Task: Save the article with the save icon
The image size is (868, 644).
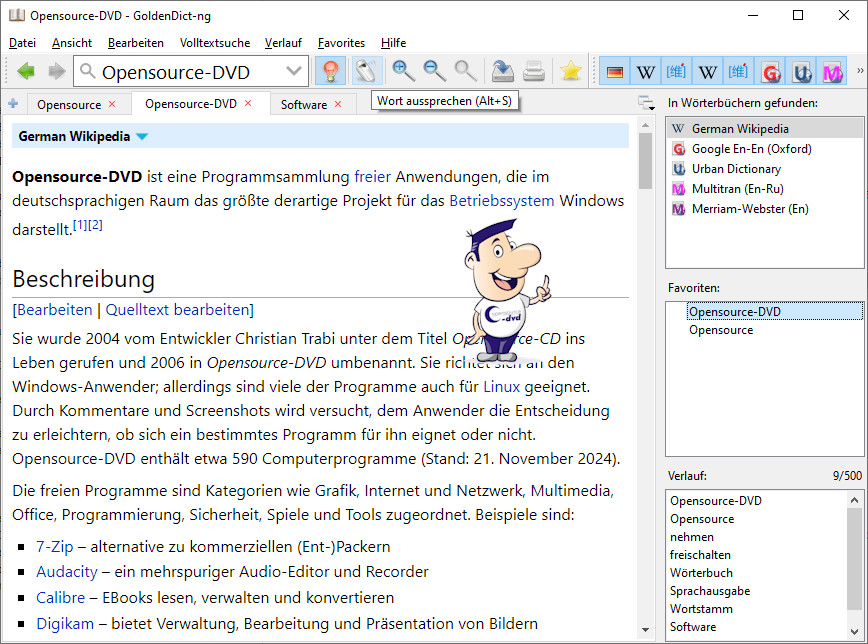Action: [502, 71]
